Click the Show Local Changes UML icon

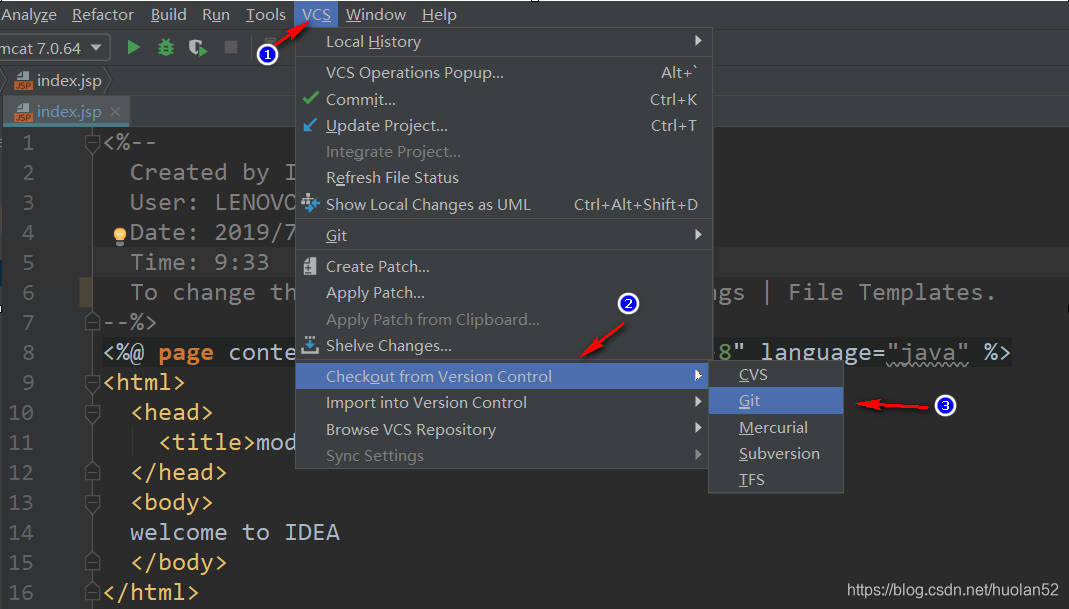coord(310,203)
